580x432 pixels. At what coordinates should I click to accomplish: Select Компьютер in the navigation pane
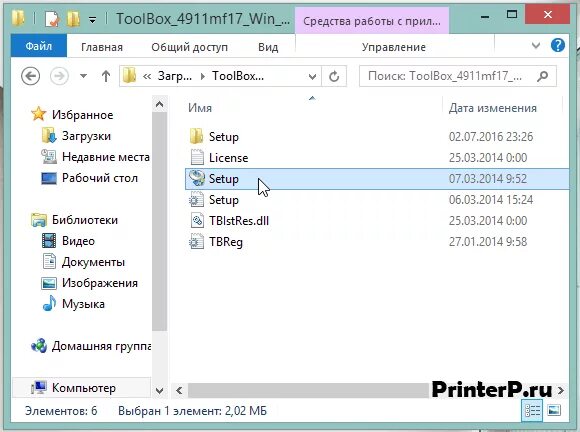(84, 388)
